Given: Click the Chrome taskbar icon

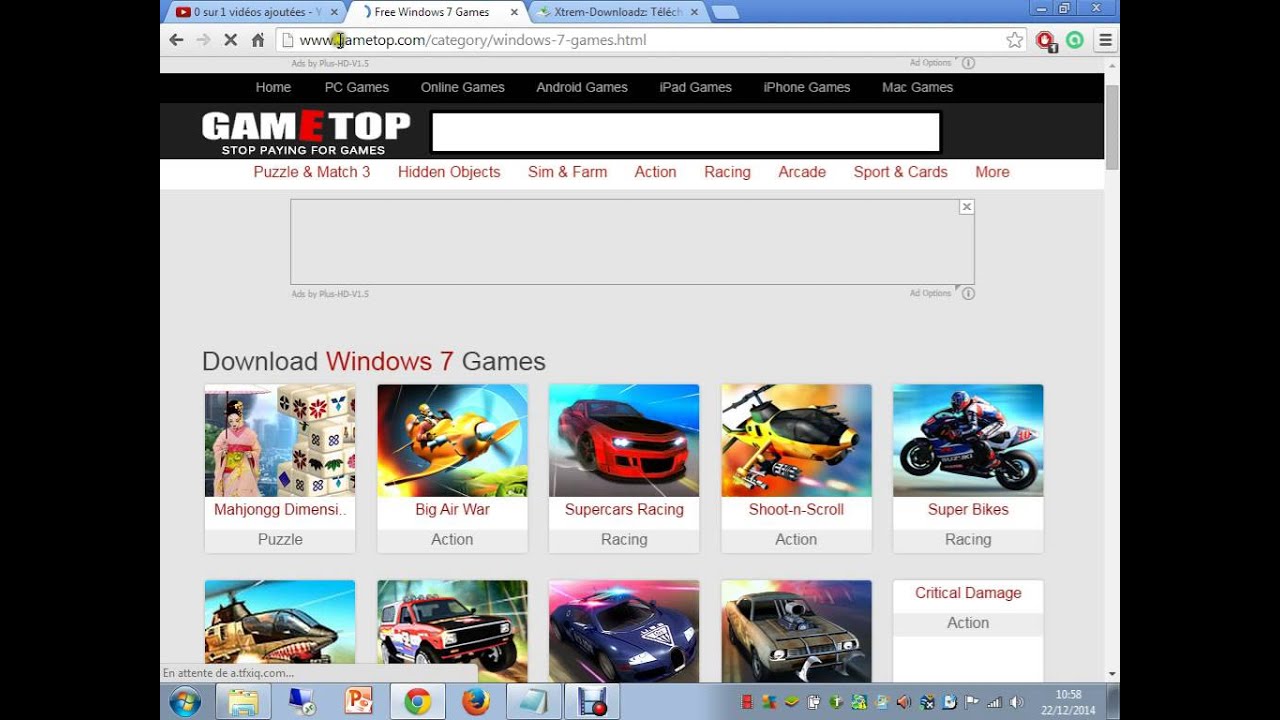Looking at the screenshot, I should pyautogui.click(x=418, y=702).
